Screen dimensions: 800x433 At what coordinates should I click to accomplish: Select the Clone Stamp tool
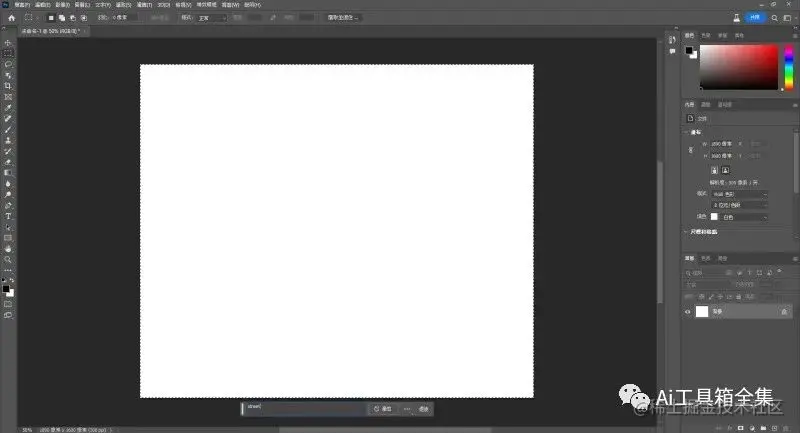[x=8, y=140]
